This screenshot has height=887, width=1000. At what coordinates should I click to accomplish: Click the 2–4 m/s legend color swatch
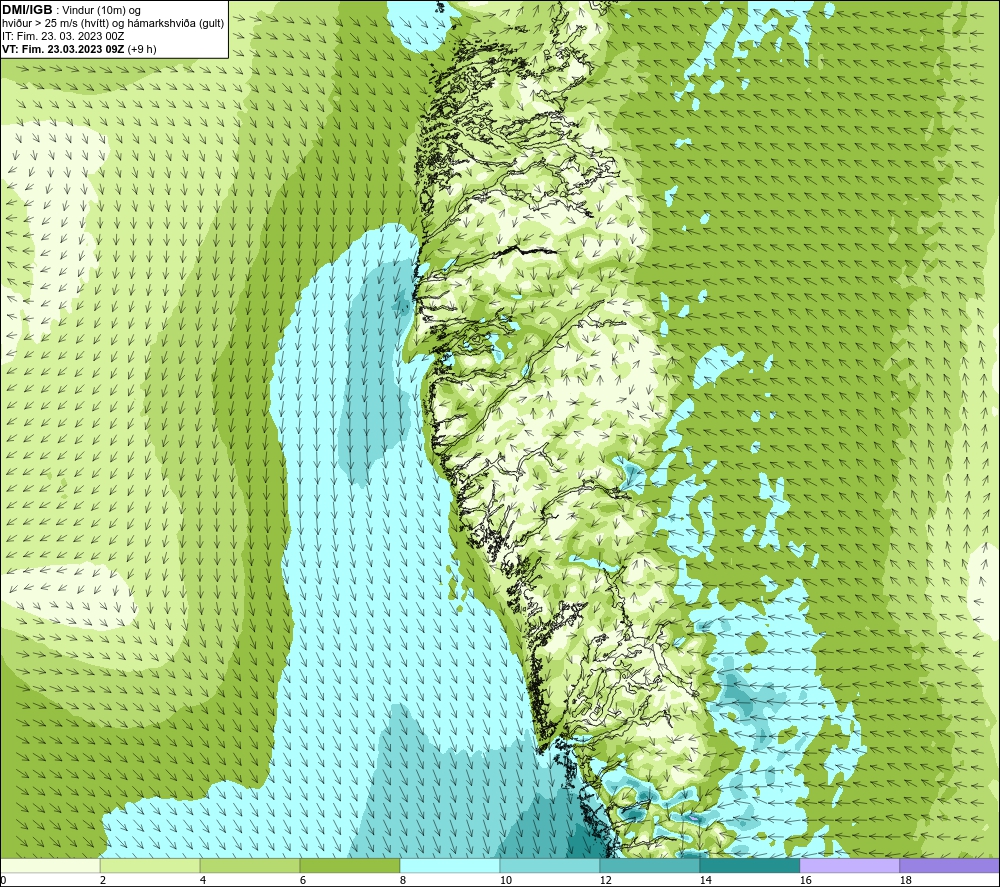pyautogui.click(x=150, y=866)
